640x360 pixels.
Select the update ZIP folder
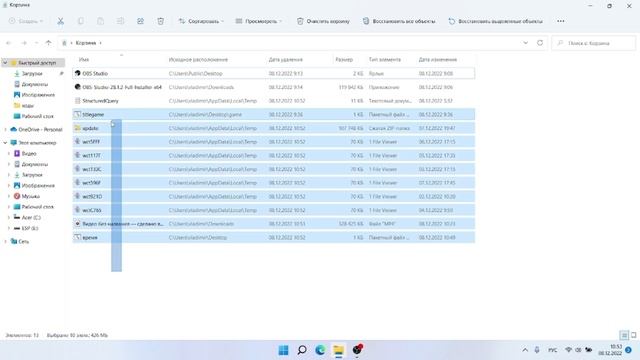[273, 128]
